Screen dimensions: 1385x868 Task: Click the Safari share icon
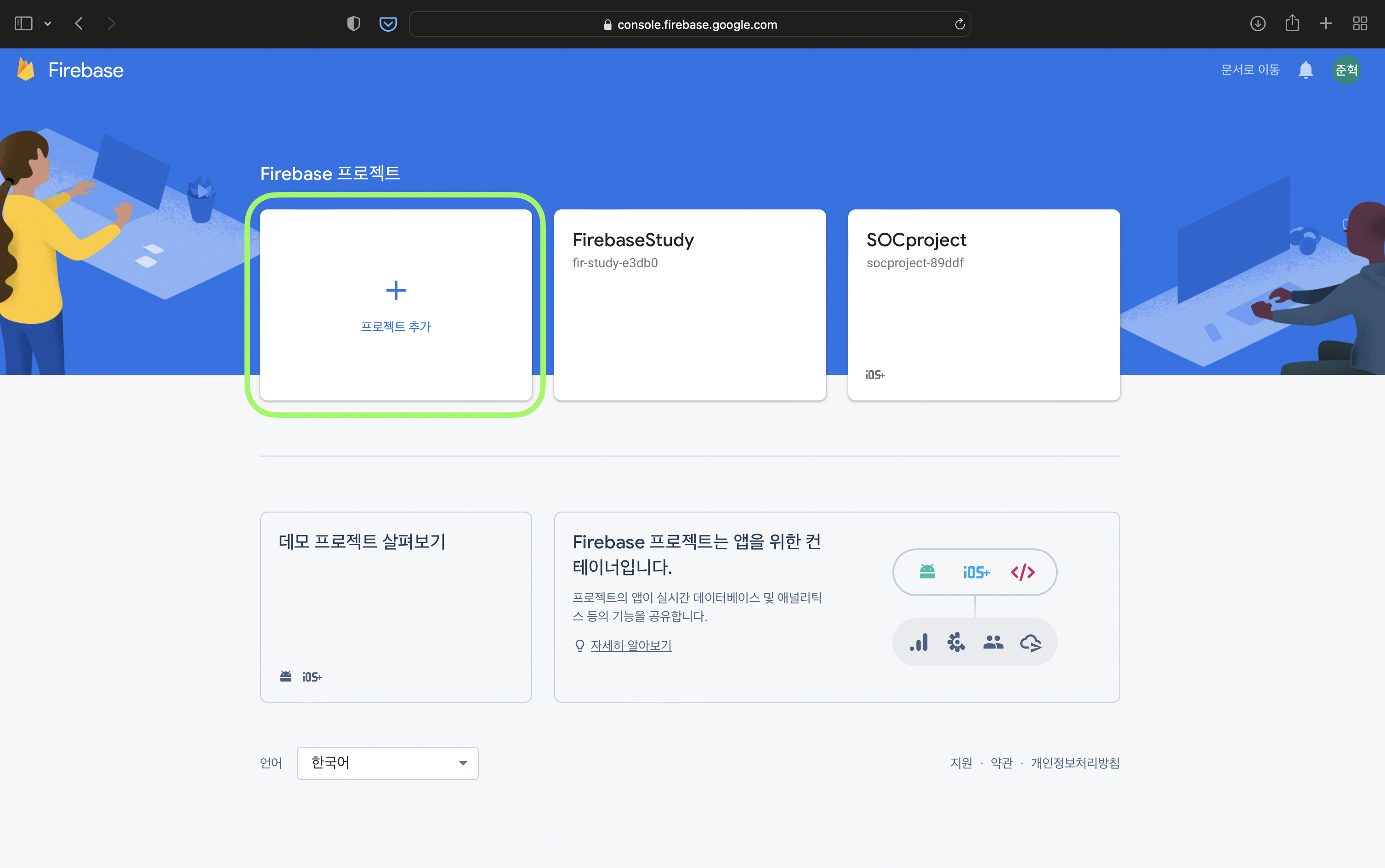(x=1292, y=23)
